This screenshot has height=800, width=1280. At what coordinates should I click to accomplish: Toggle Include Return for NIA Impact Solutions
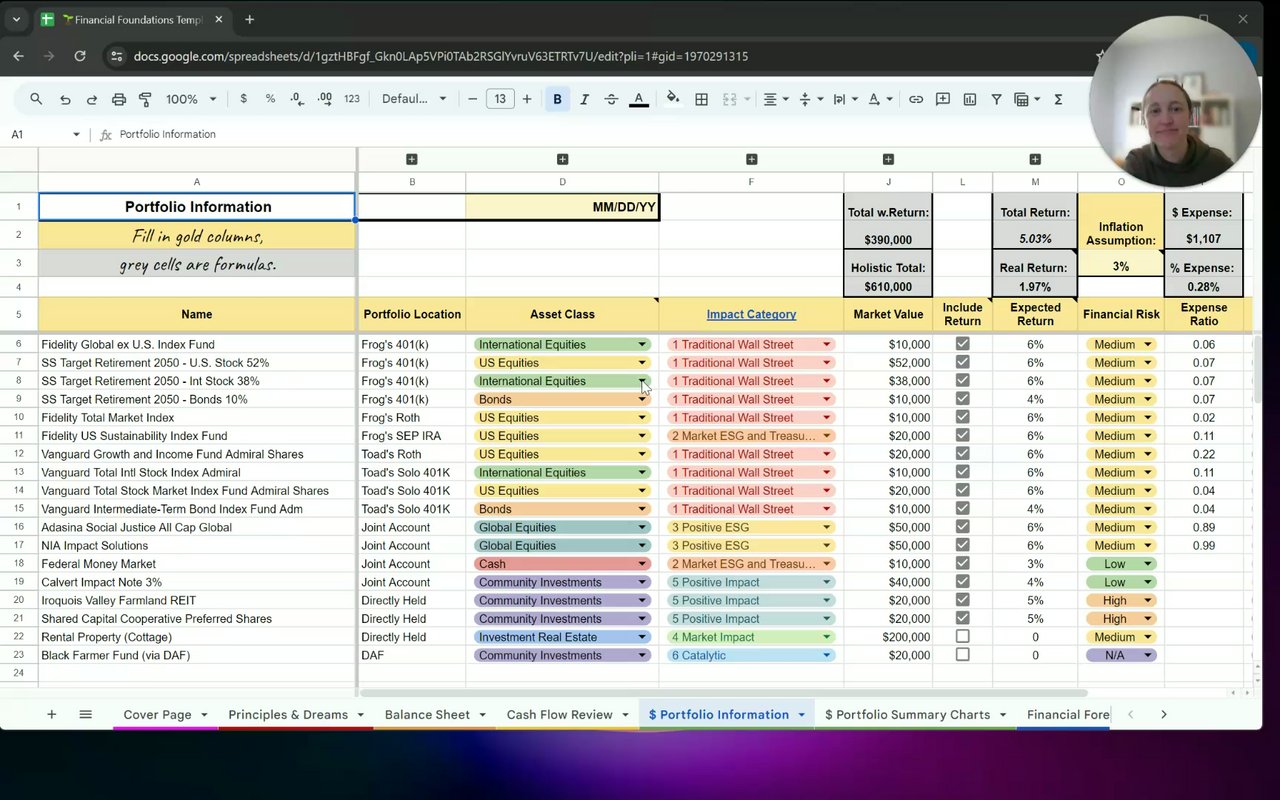click(x=962, y=545)
